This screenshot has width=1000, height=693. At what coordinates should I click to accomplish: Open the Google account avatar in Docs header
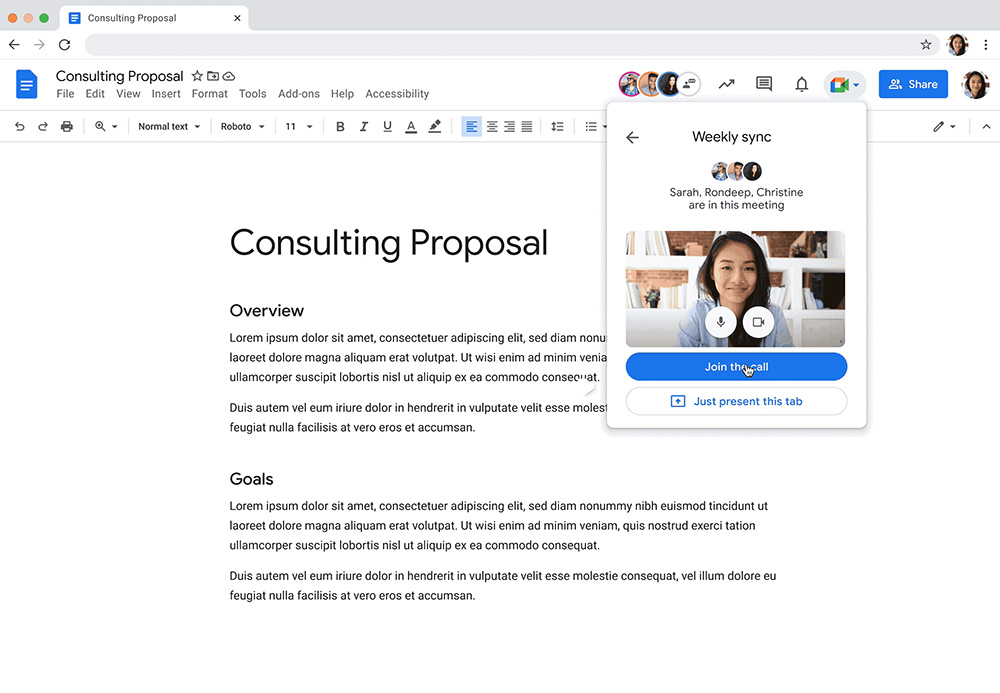[976, 84]
